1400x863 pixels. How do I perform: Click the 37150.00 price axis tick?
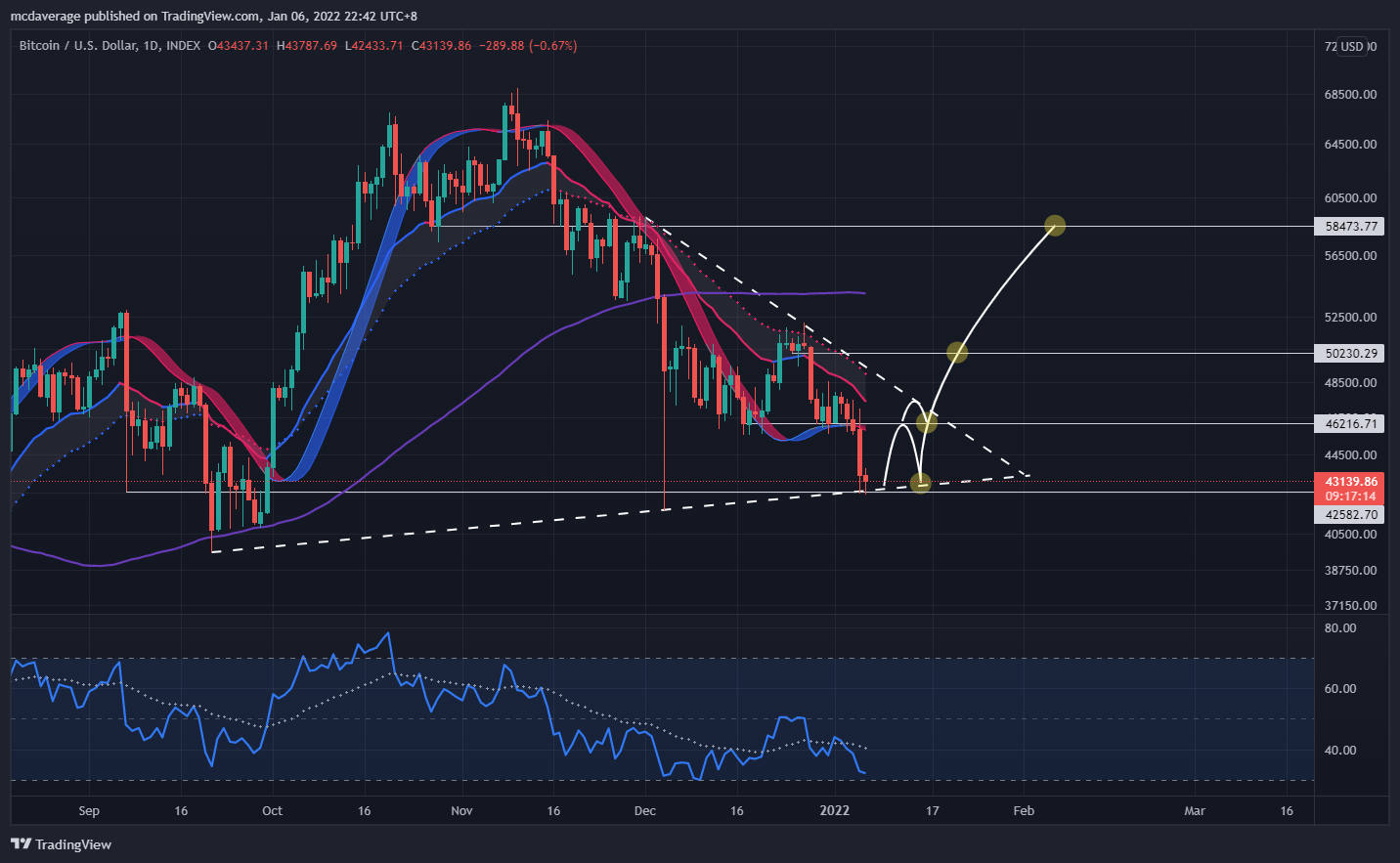(1350, 606)
